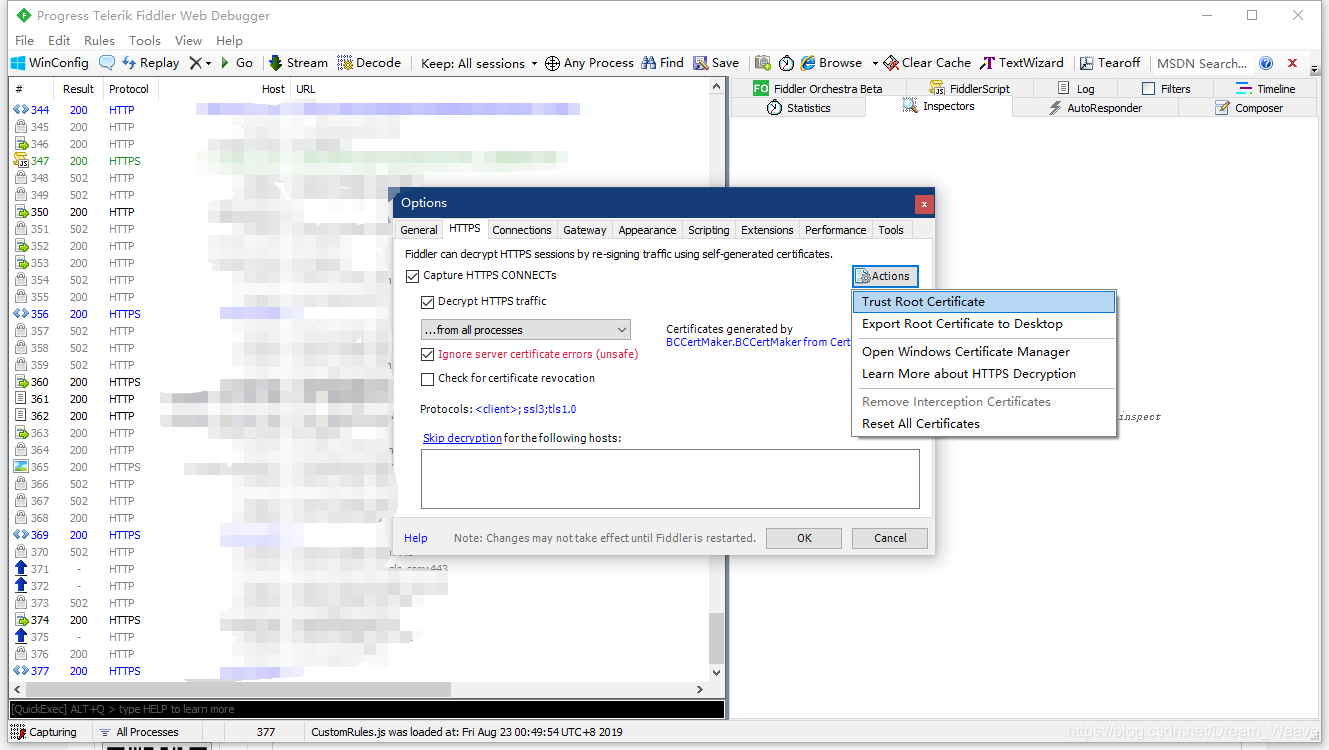Screen dimensions: 1329x750
Task: Save sessions using the Save toolbar button
Action: pyautogui.click(x=716, y=63)
